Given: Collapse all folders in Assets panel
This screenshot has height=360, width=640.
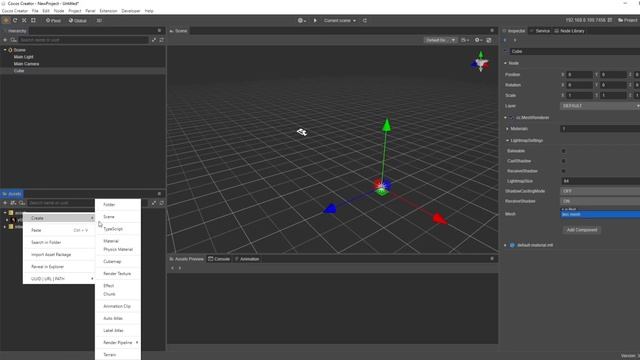Looking at the screenshot, I should (154, 203).
